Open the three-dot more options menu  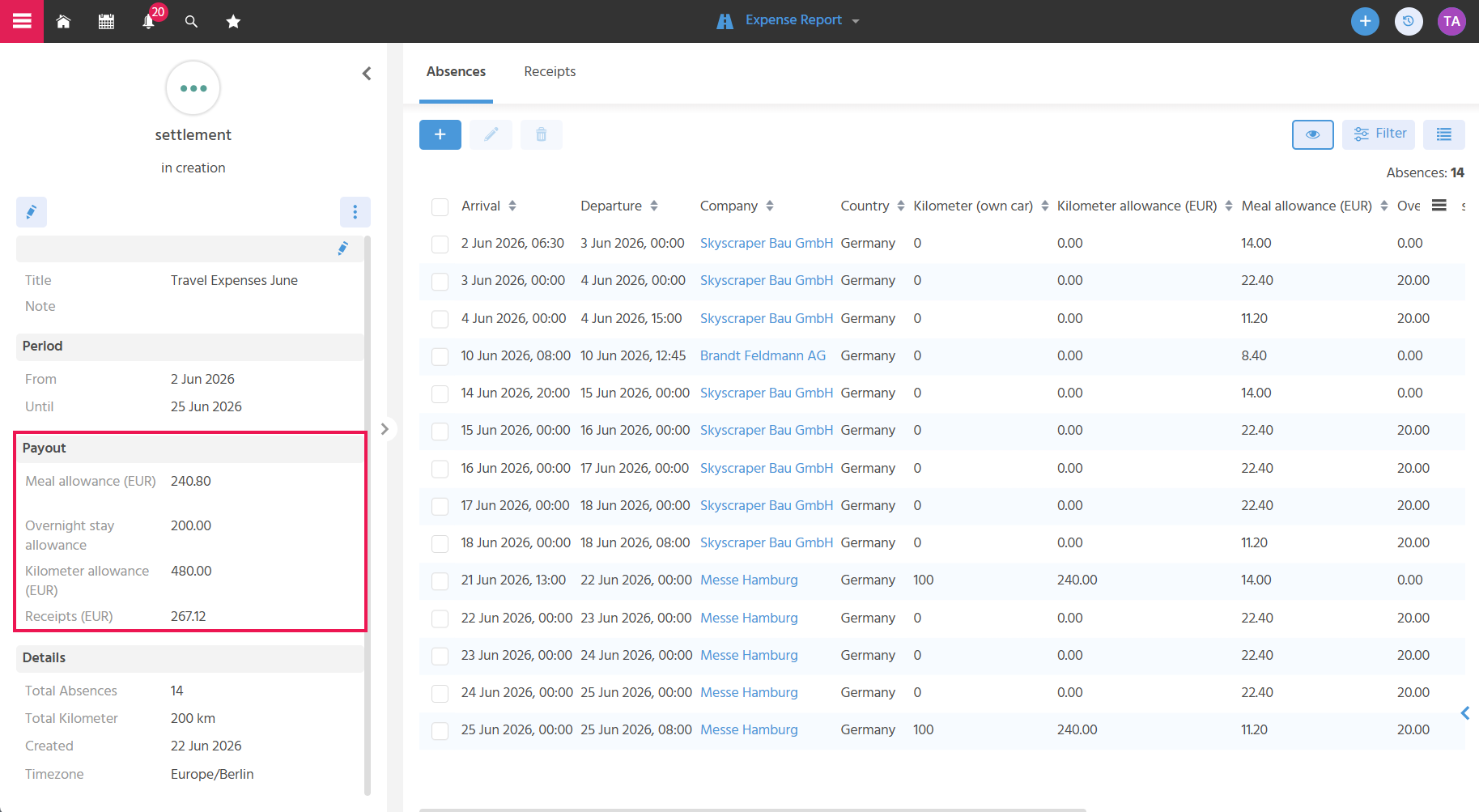pos(355,212)
